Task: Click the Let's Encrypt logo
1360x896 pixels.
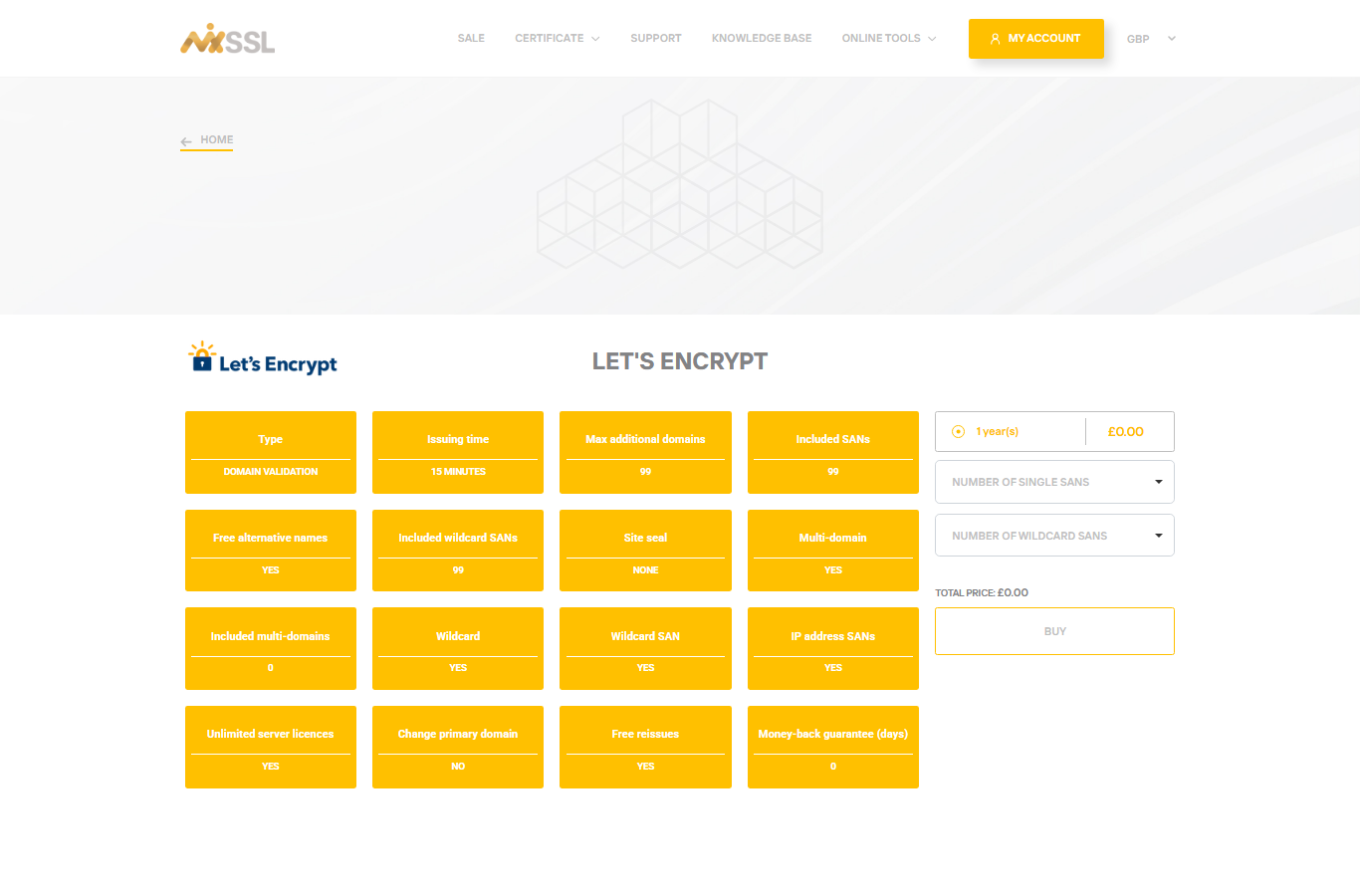Action: 263,358
